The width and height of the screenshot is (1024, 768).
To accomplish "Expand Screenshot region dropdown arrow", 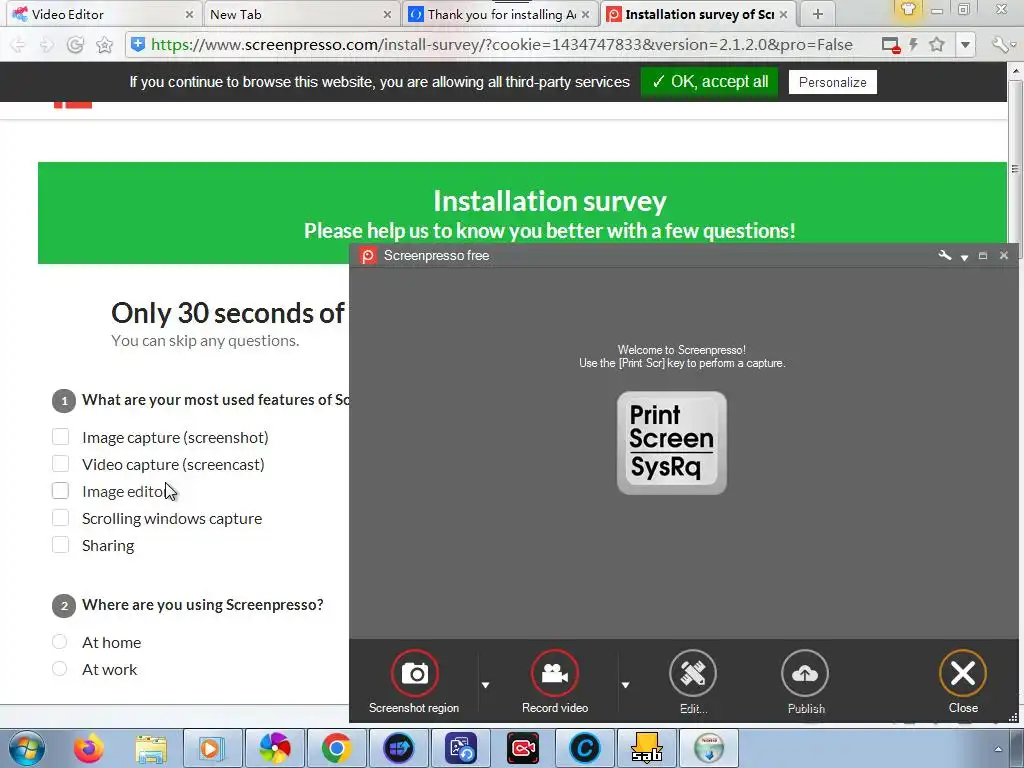I will pyautogui.click(x=485, y=685).
